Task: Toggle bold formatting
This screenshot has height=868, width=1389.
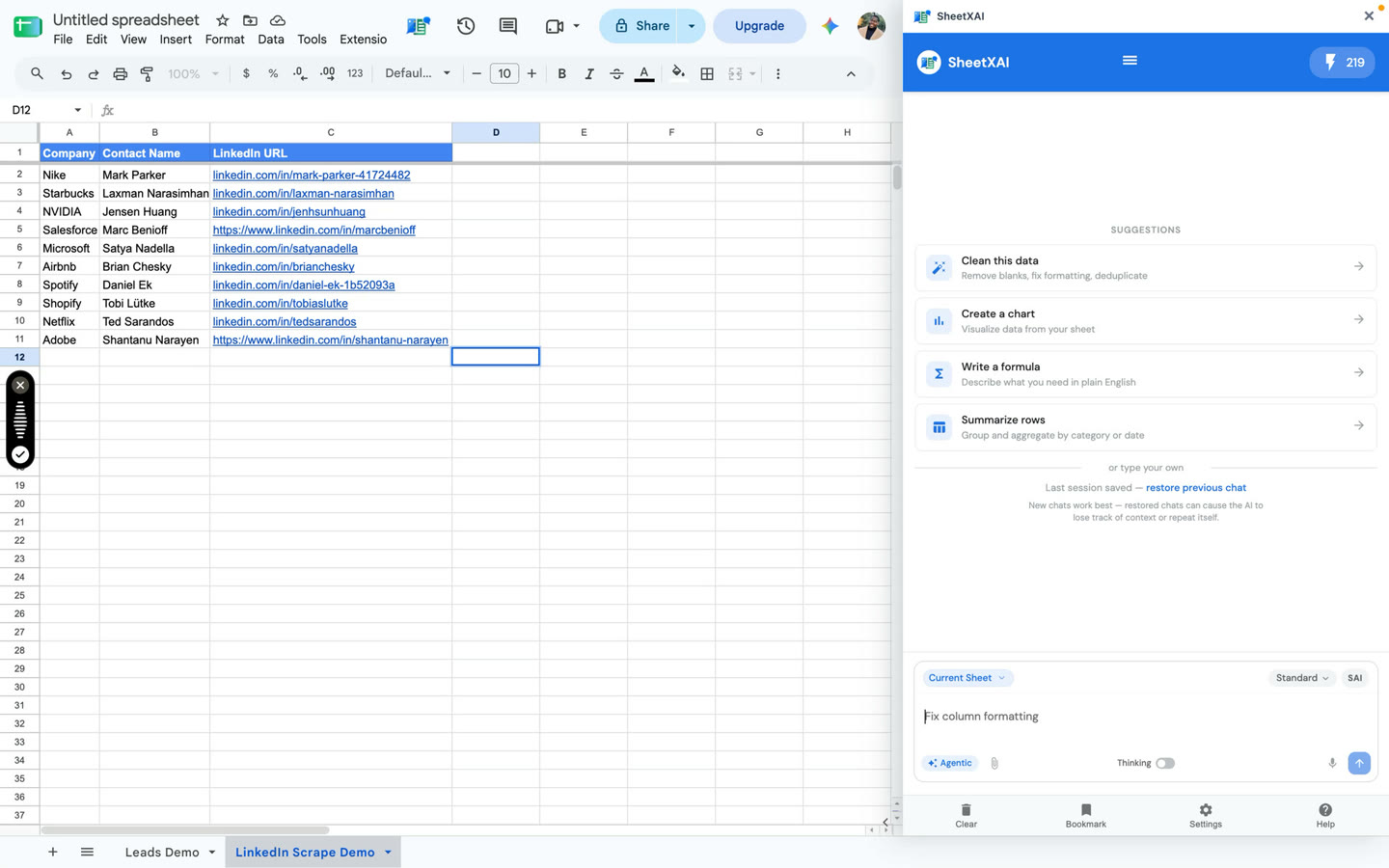Action: 561,73
